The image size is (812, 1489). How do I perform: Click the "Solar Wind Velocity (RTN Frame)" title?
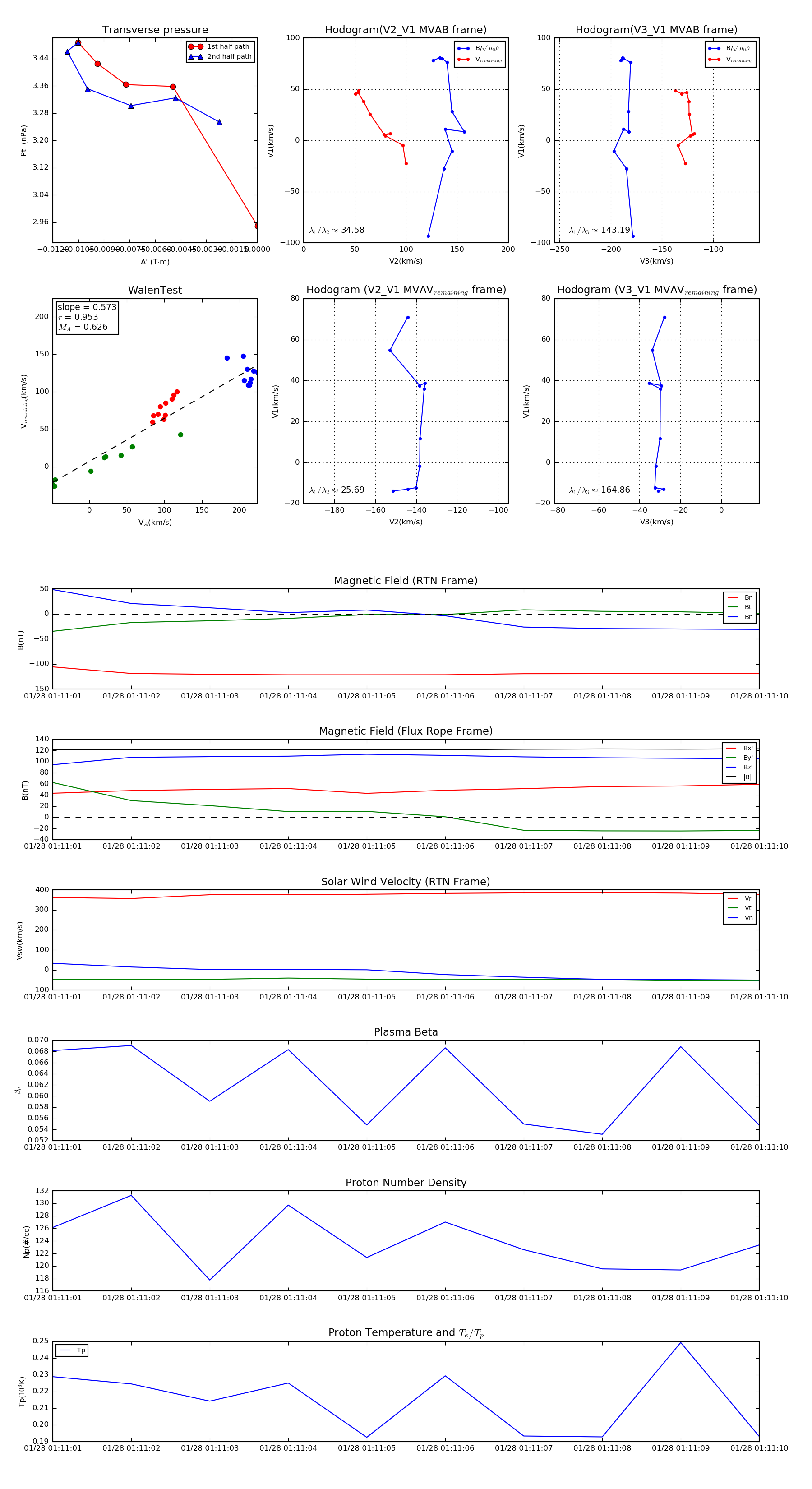(x=406, y=882)
